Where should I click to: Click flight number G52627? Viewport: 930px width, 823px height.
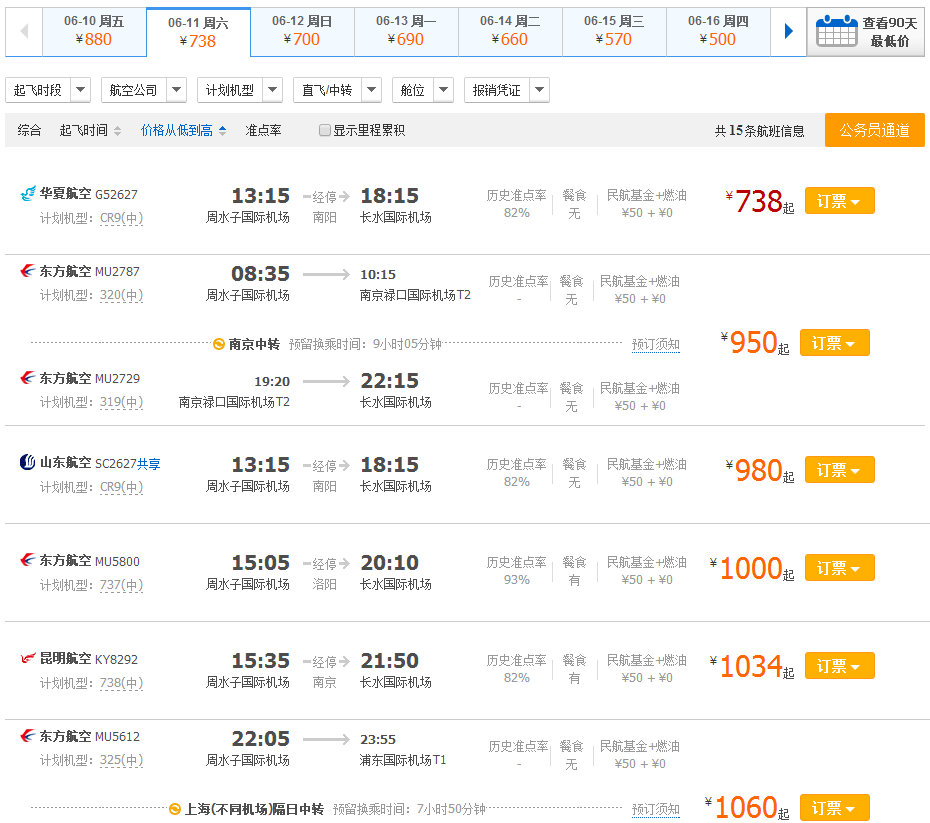[116, 194]
